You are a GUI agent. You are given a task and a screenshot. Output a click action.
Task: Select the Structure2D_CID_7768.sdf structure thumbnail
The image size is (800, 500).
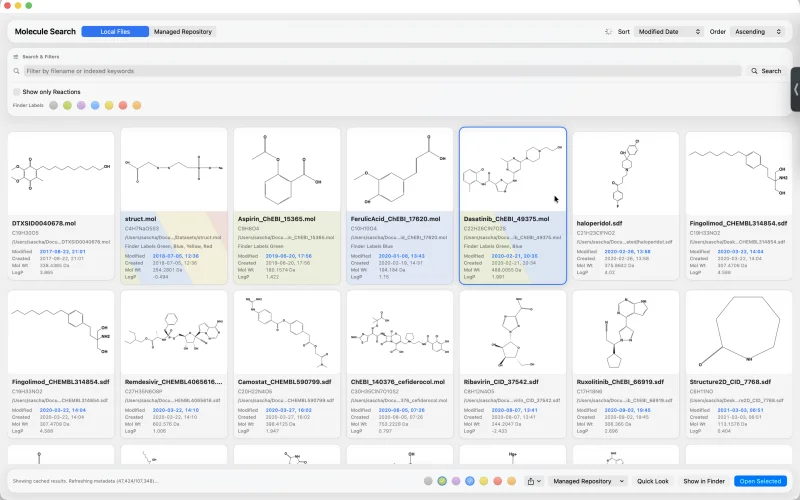tap(739, 332)
